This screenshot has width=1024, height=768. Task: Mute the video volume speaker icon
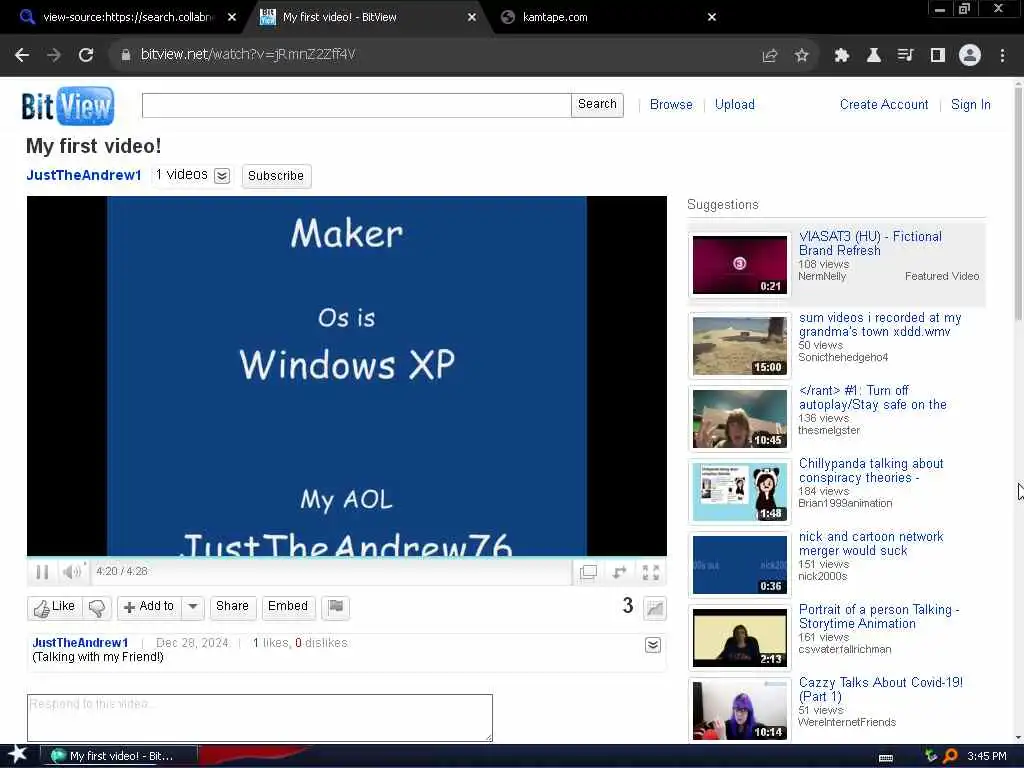[71, 572]
